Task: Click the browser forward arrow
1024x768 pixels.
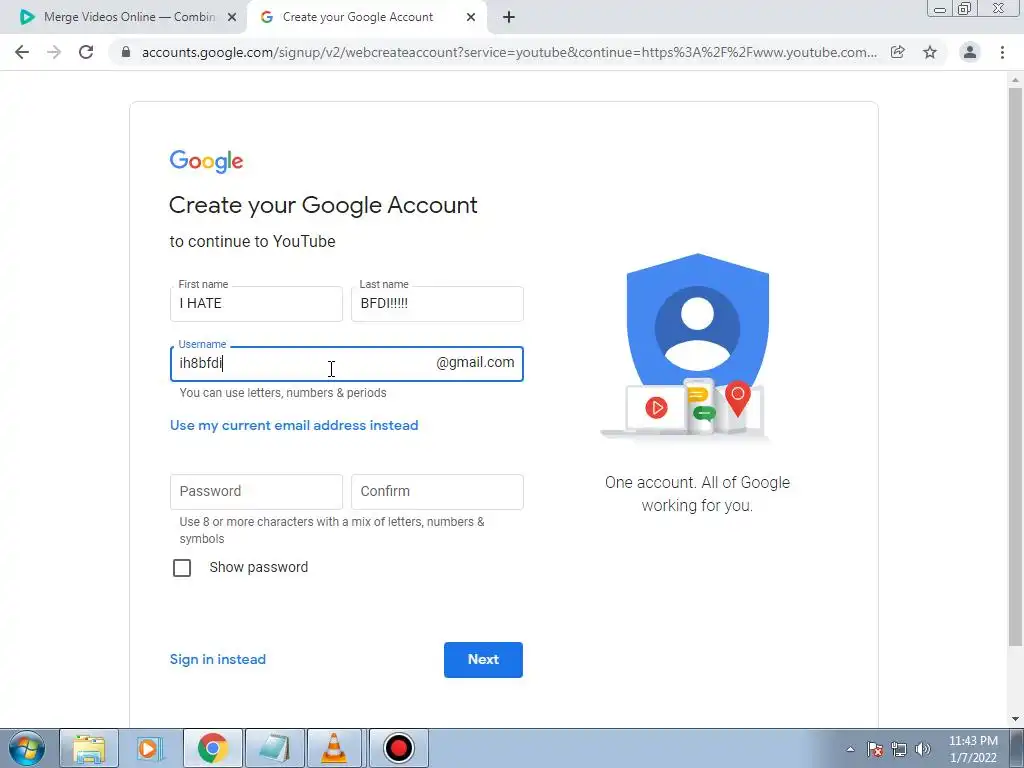Action: point(54,52)
